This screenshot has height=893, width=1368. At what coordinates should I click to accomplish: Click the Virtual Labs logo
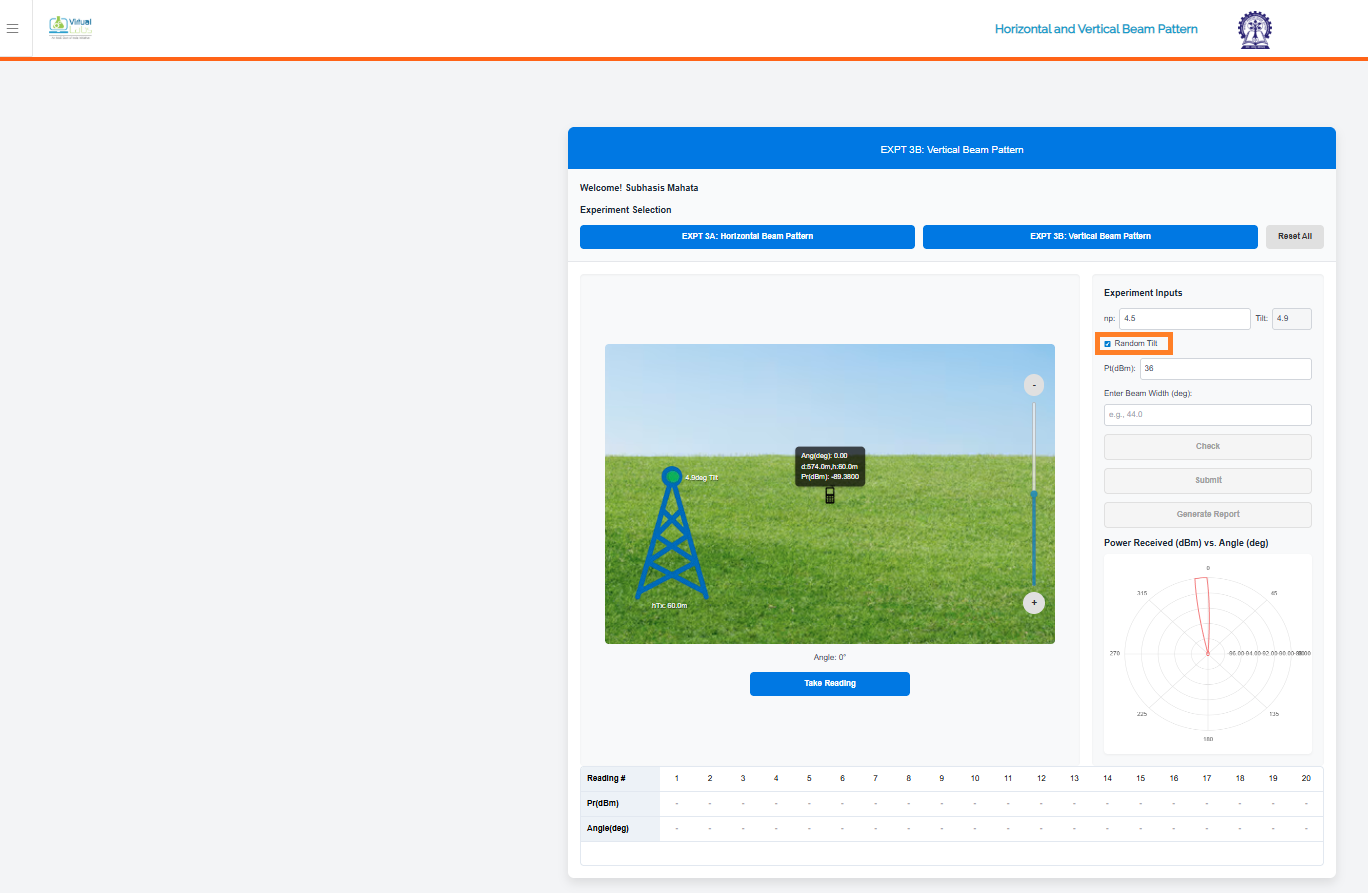pyautogui.click(x=71, y=27)
